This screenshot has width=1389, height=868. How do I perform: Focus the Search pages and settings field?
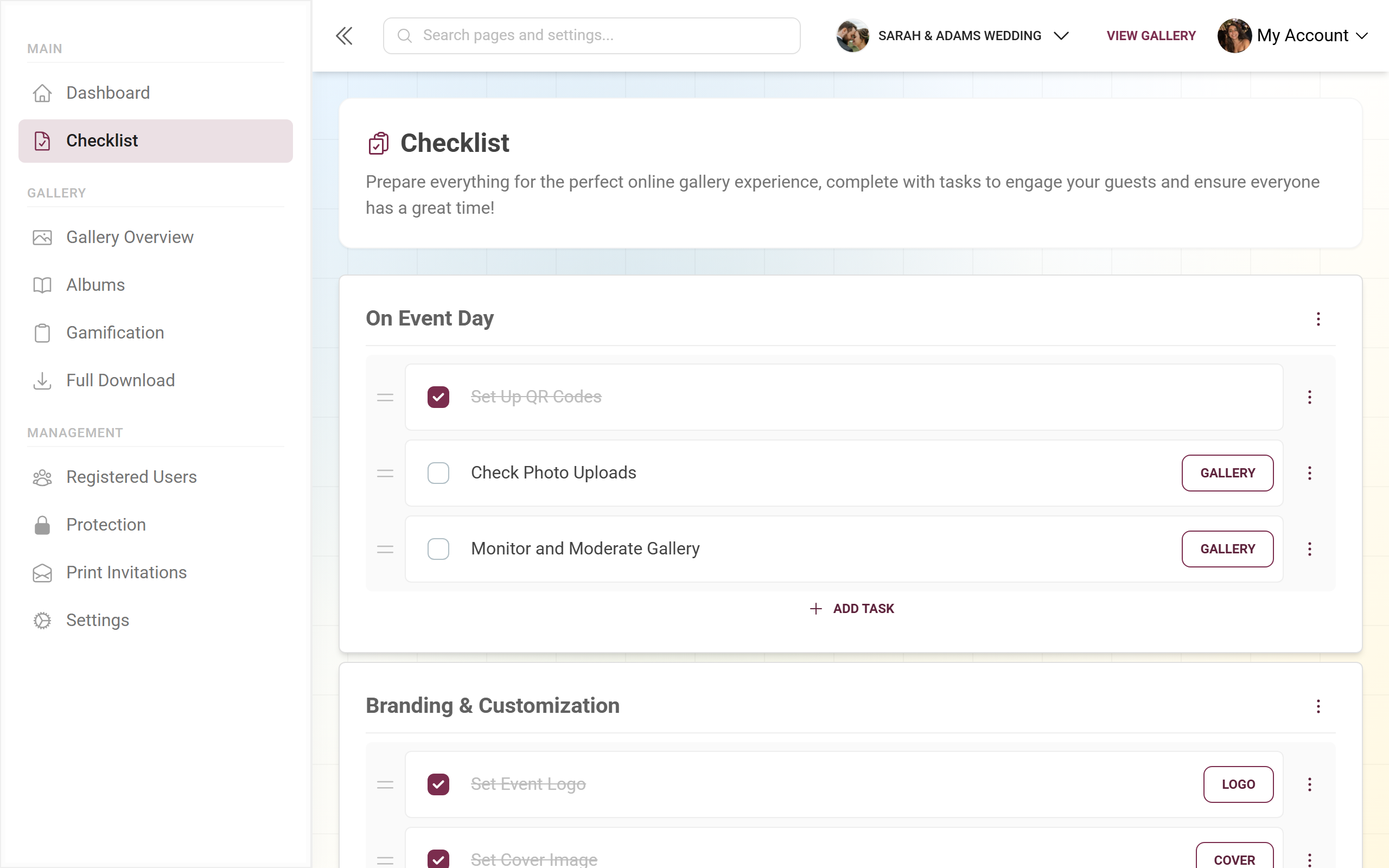tap(592, 36)
